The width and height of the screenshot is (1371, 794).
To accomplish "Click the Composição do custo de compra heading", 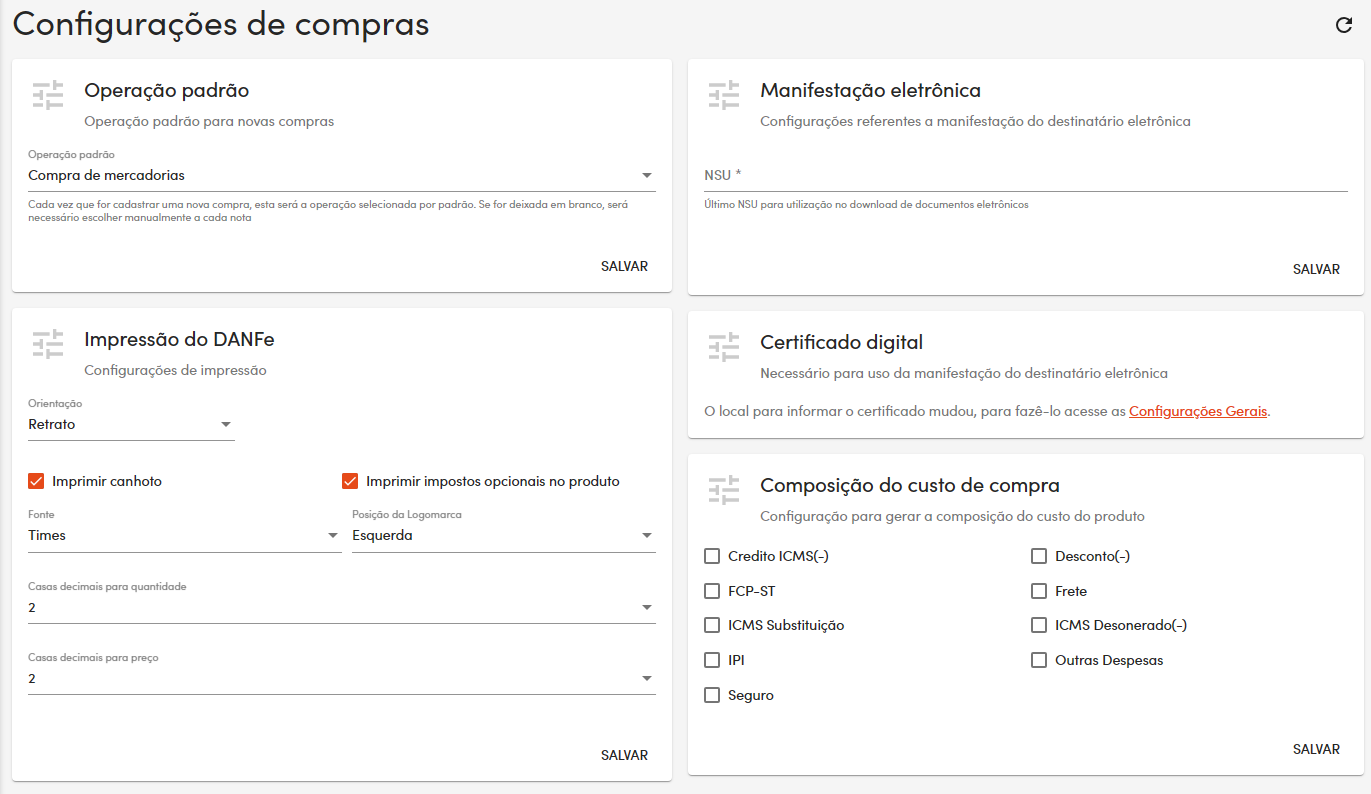I will click(x=910, y=486).
